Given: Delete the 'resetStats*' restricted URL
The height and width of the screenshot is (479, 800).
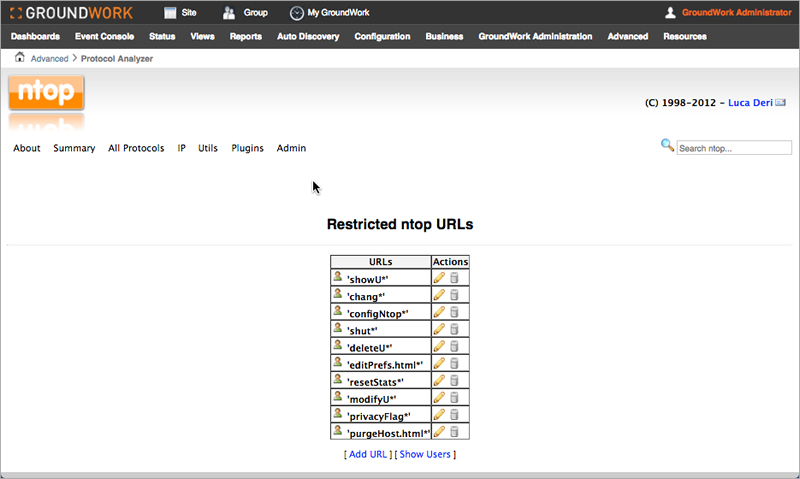Looking at the screenshot, I should tap(454, 380).
